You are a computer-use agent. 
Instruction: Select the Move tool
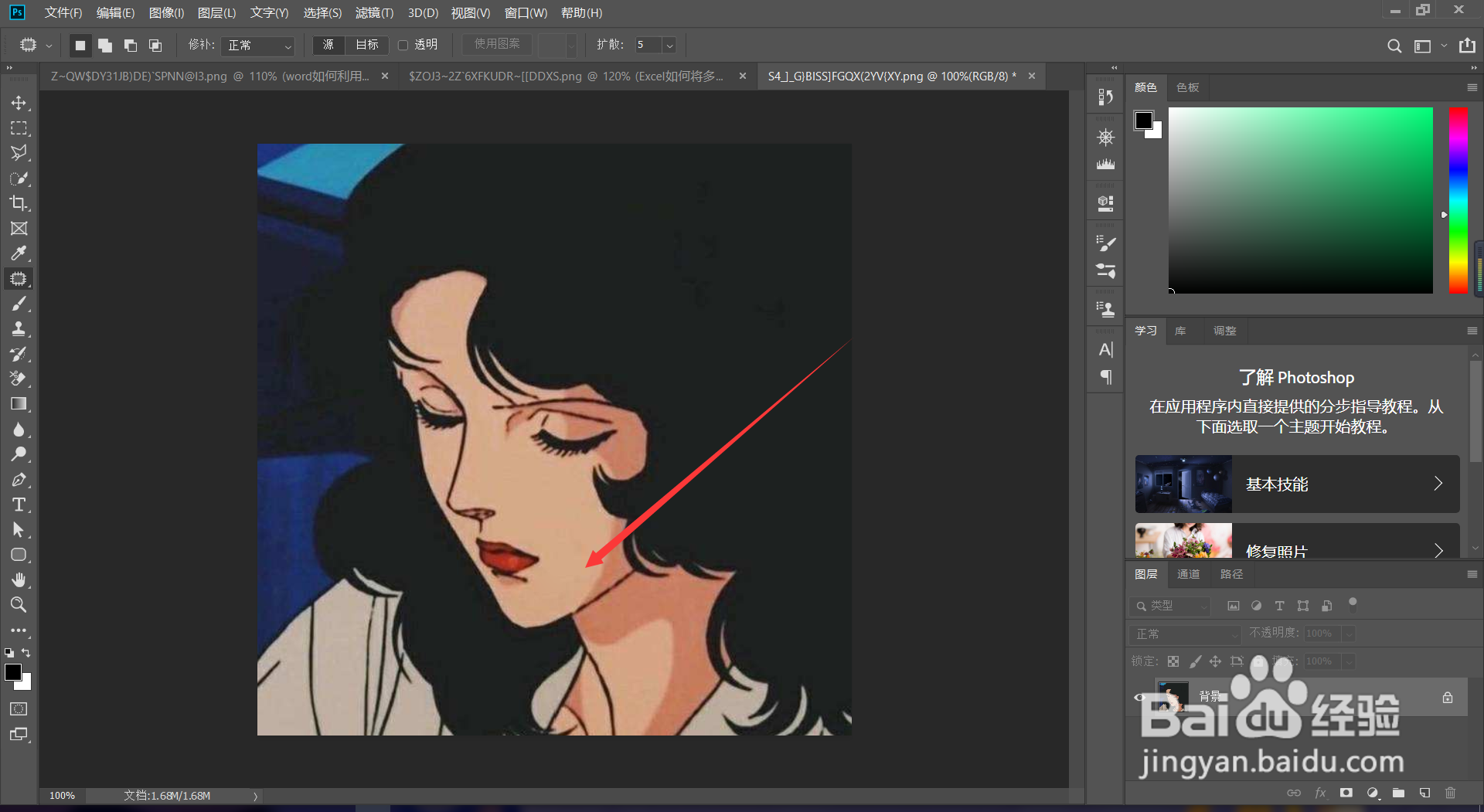click(19, 103)
